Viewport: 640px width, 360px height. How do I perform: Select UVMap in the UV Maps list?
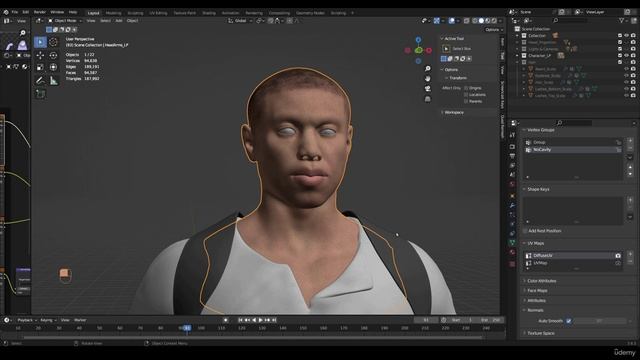pyautogui.click(x=573, y=263)
